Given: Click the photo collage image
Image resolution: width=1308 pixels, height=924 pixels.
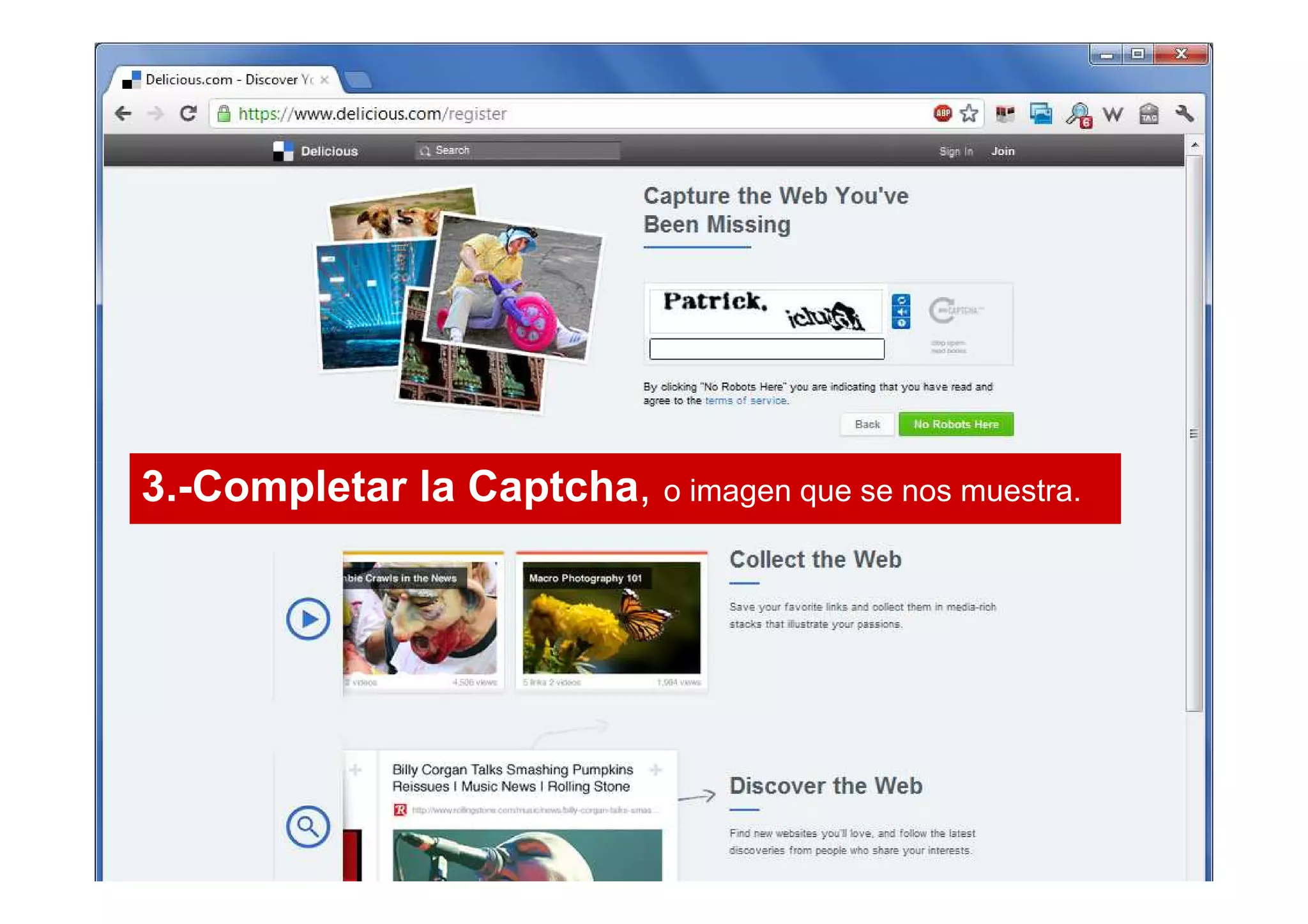Looking at the screenshot, I should [x=460, y=299].
